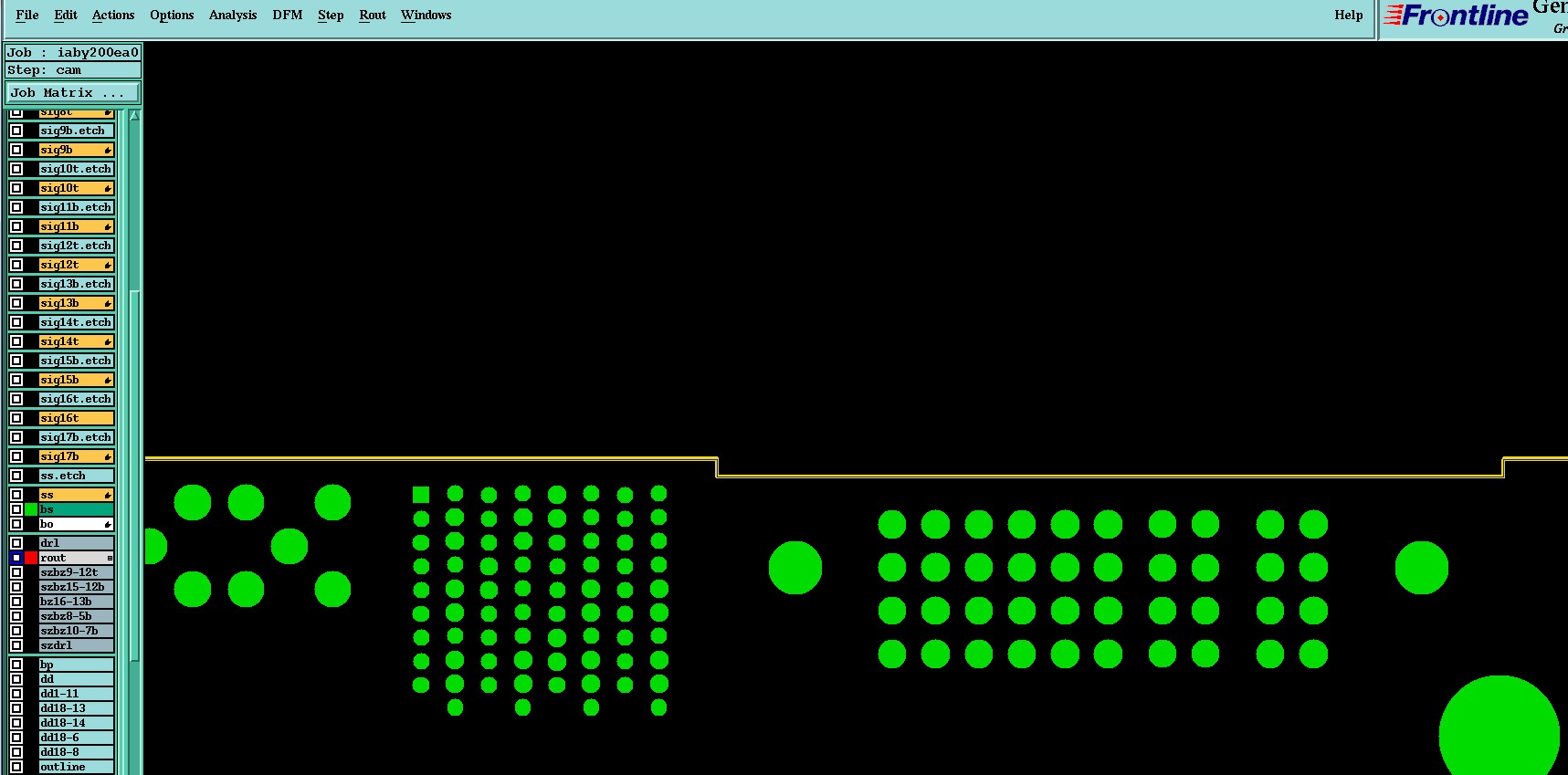Select the sig11b.etch layer name
This screenshot has height=775, width=1568.
[x=76, y=207]
